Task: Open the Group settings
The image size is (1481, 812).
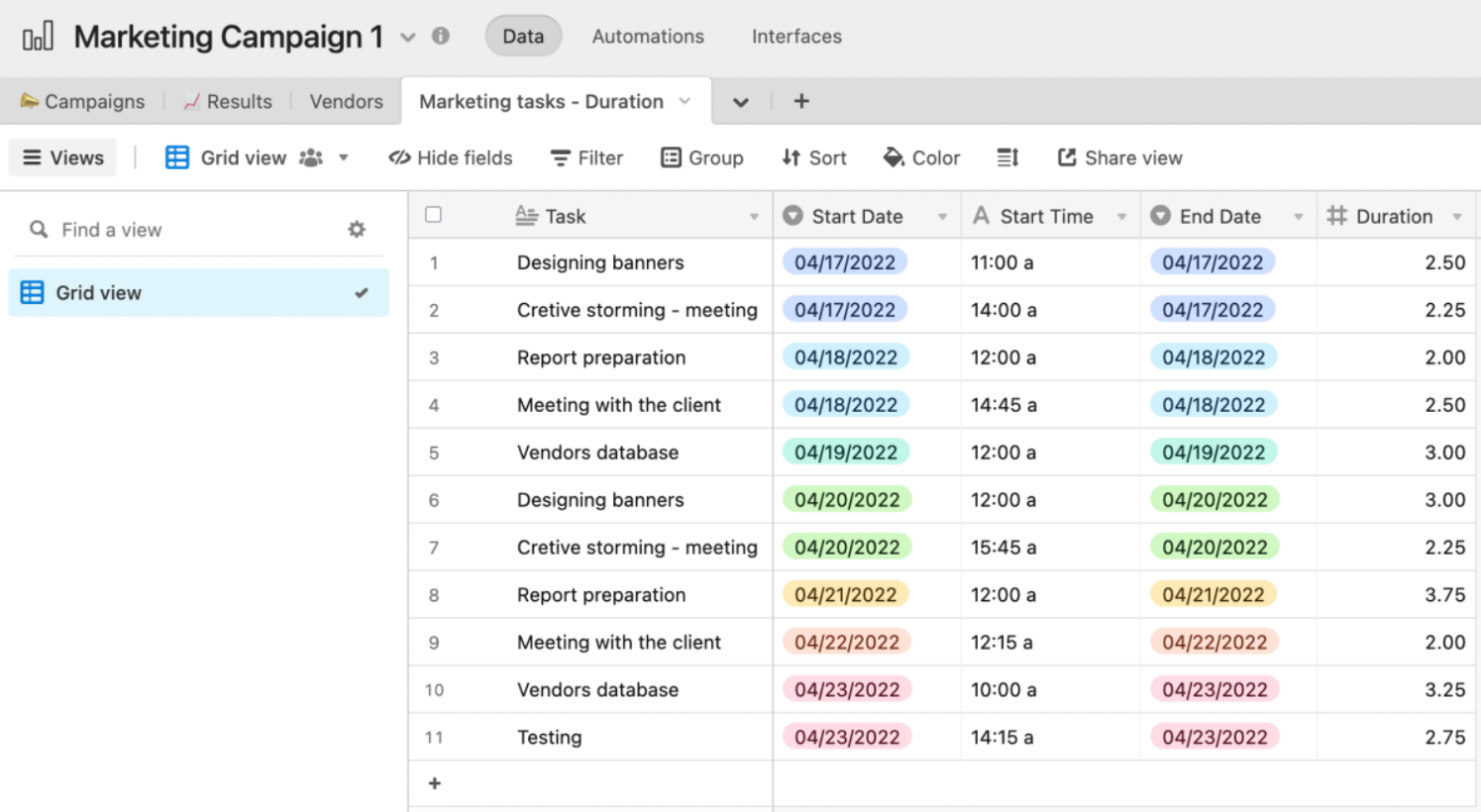Action: (702, 157)
